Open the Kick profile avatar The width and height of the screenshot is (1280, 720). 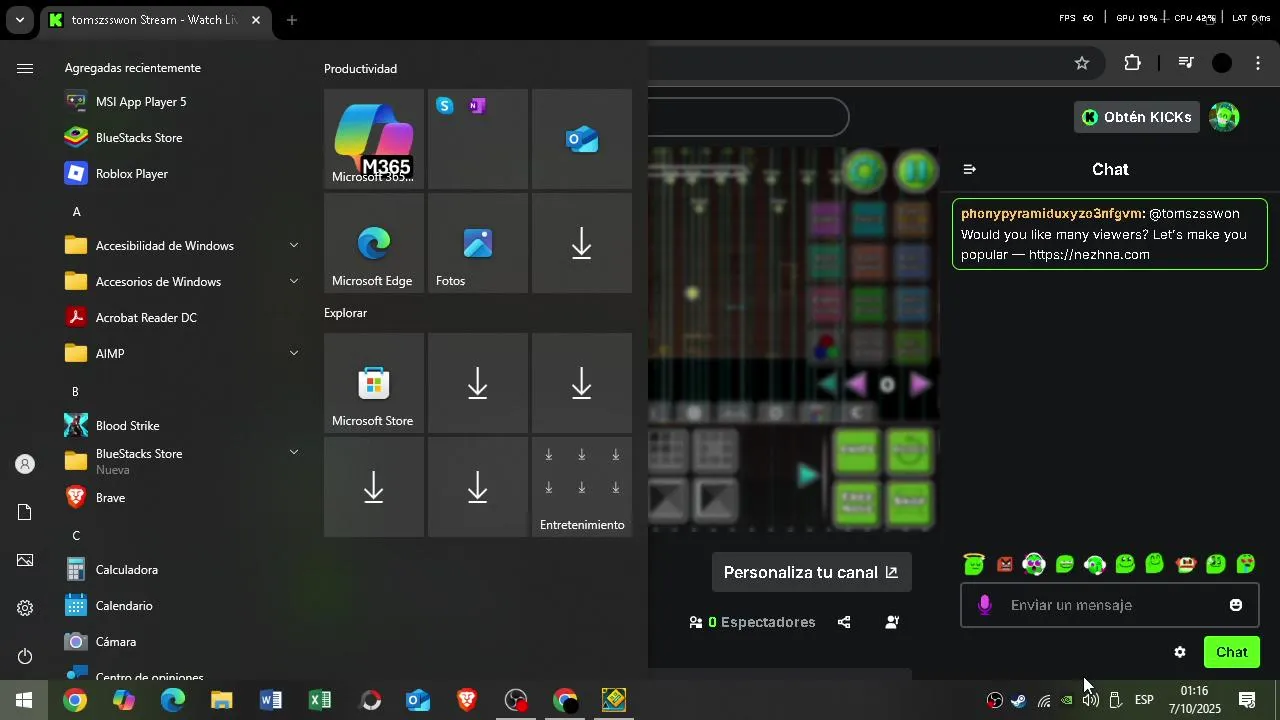1224,117
